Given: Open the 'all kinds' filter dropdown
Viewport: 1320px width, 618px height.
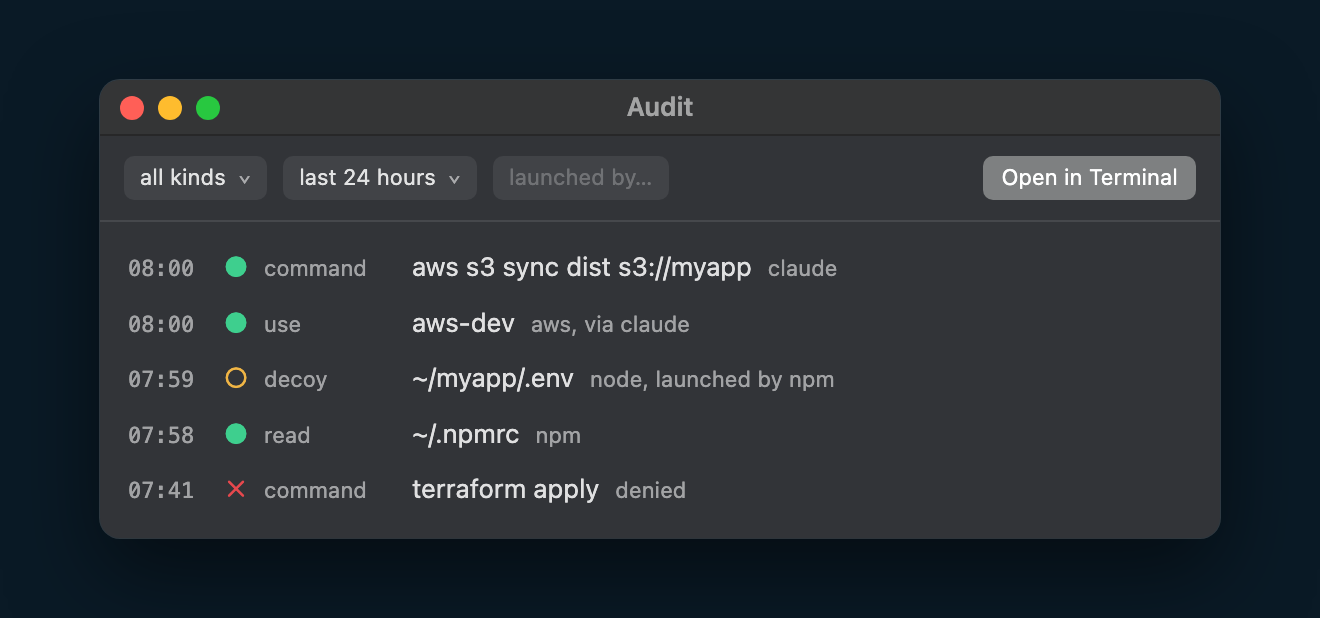Looking at the screenshot, I should [195, 178].
